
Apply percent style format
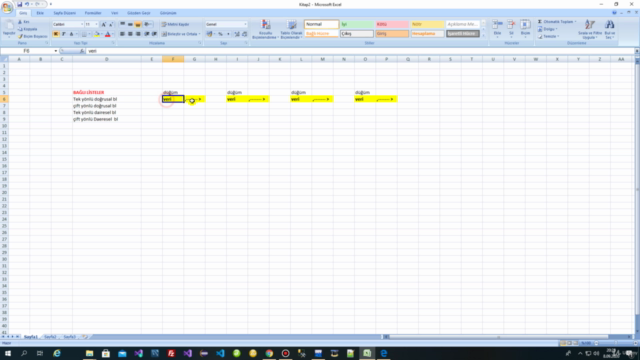point(220,34)
